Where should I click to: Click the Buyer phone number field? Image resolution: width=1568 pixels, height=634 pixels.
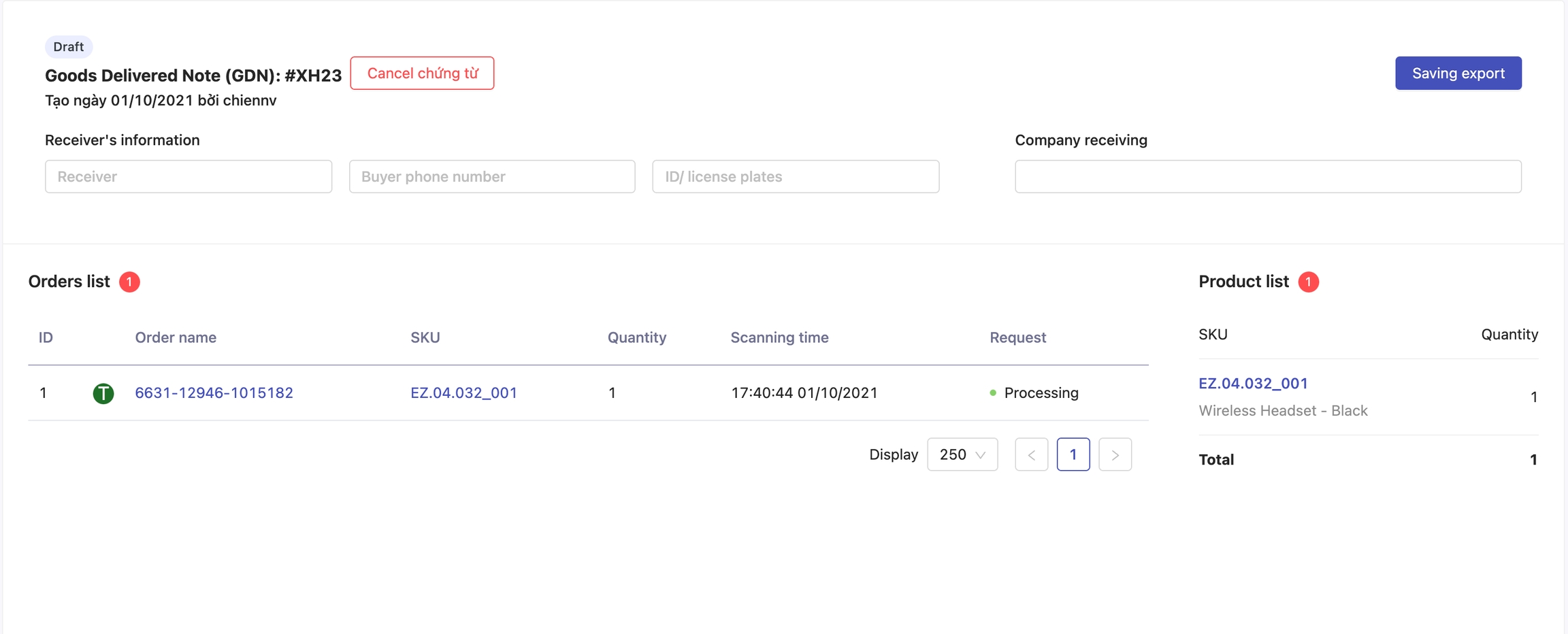tap(492, 177)
